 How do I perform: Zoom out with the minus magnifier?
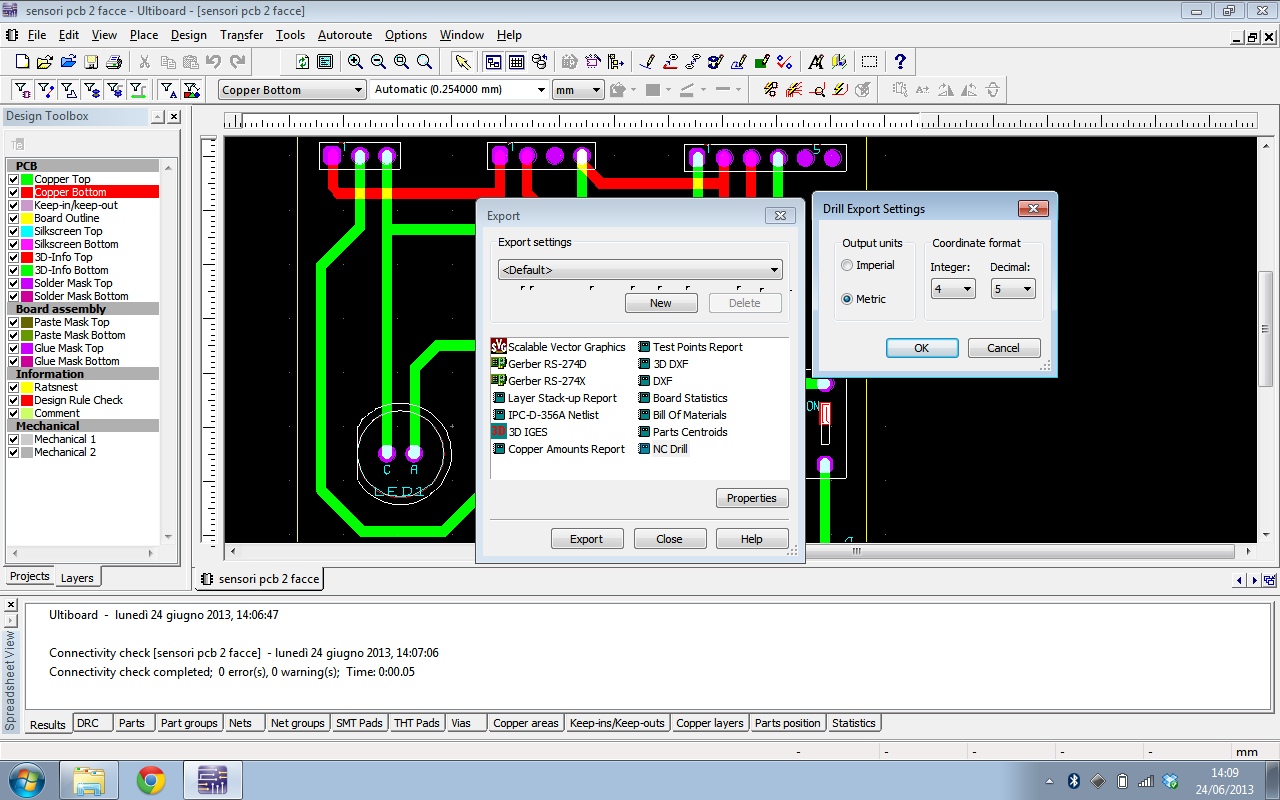coord(378,61)
